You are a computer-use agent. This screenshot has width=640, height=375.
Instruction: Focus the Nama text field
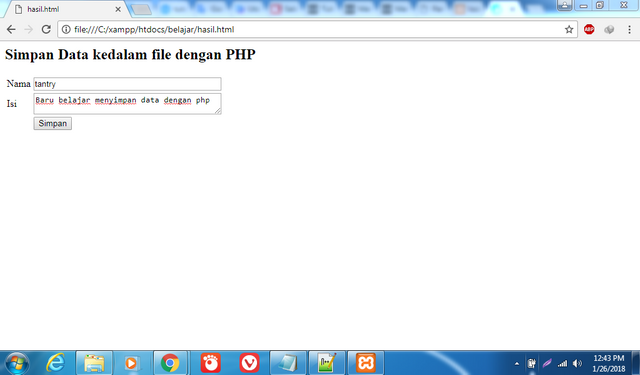coord(127,84)
